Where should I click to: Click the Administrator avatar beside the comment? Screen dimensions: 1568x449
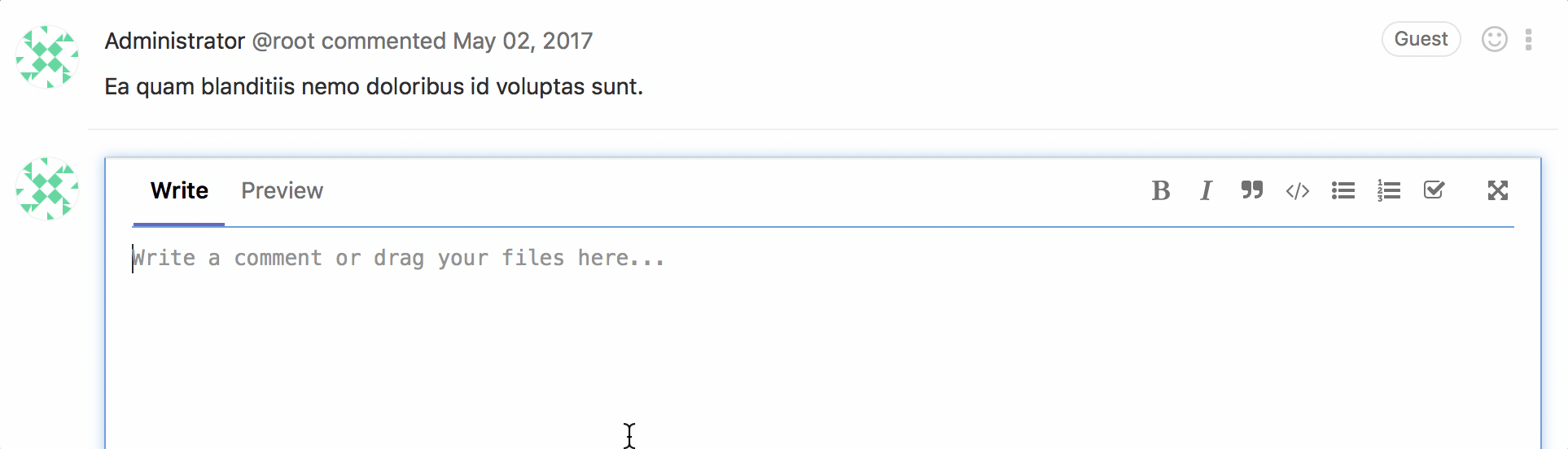(x=47, y=57)
